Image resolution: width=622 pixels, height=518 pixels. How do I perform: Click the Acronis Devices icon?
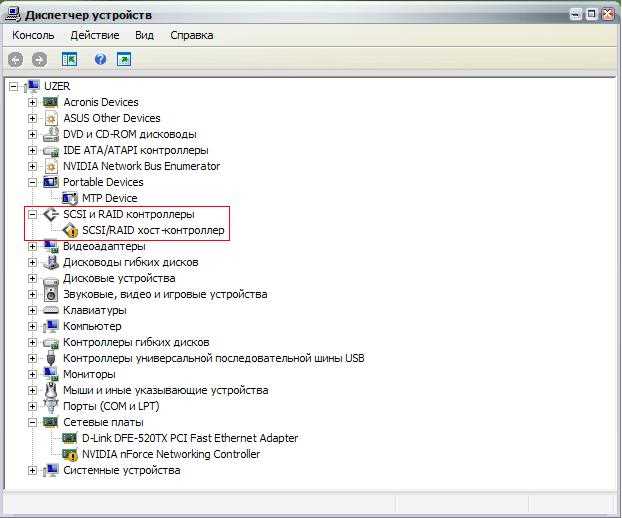pos(51,102)
